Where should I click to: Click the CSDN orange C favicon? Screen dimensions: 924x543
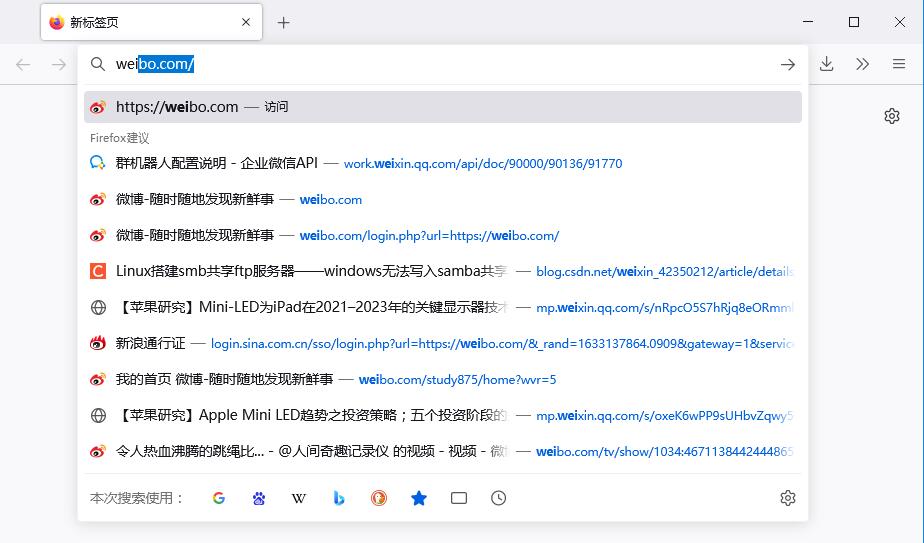pyautogui.click(x=98, y=271)
